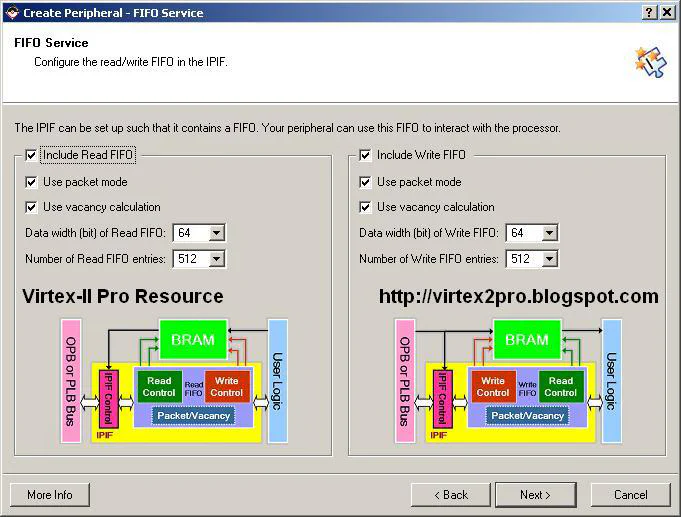Image resolution: width=681 pixels, height=517 pixels.
Task: Click the application icon in the title bar
Action: pyautogui.click(x=11, y=12)
